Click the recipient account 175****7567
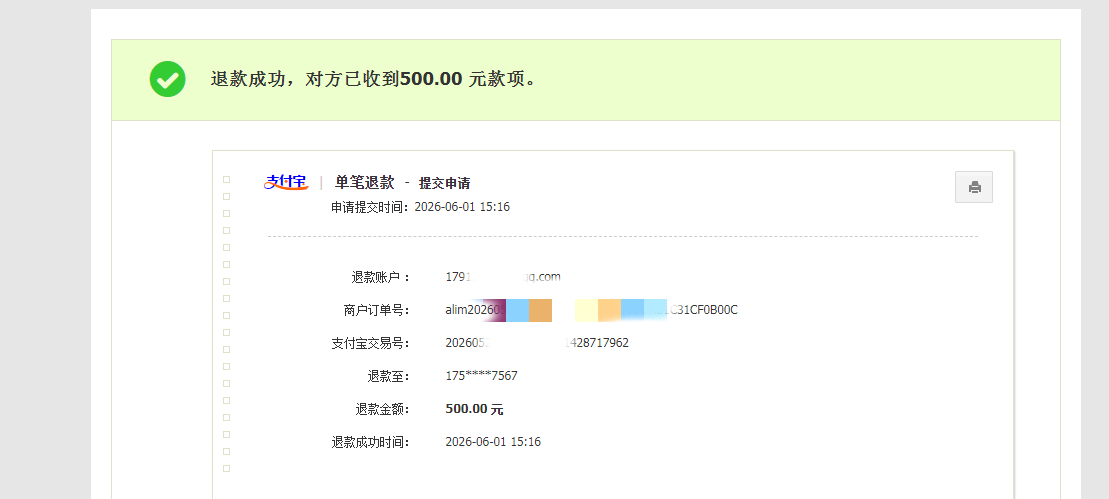The height and width of the screenshot is (499, 1109). pyautogui.click(x=481, y=376)
